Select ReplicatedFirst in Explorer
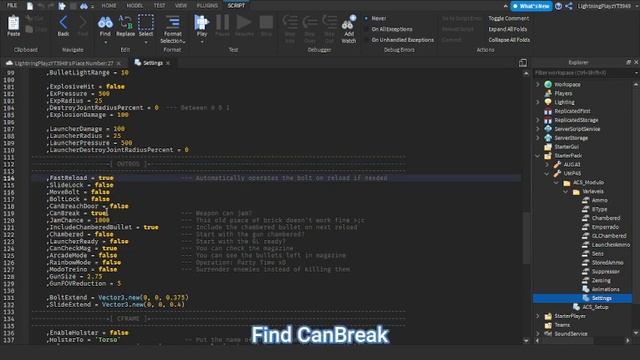This screenshot has width=640, height=360. [572, 111]
